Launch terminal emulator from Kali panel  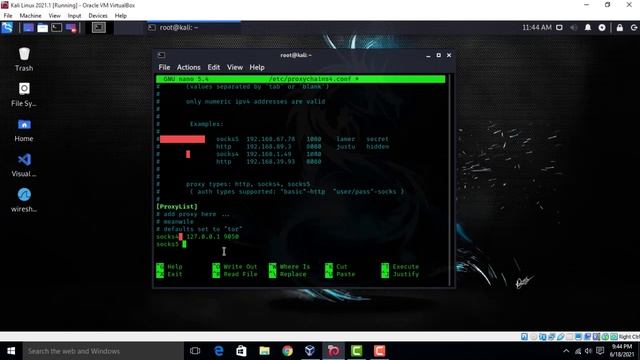coord(57,28)
